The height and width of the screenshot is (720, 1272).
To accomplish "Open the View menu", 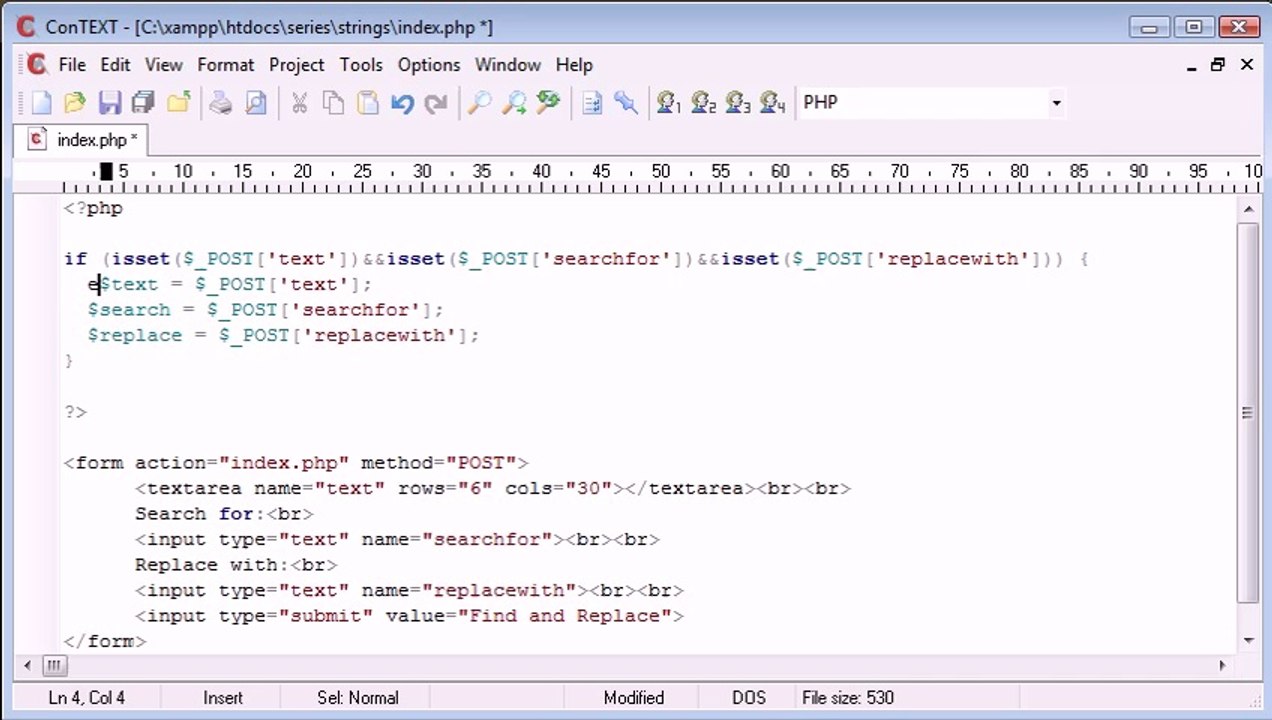I will coord(164,64).
